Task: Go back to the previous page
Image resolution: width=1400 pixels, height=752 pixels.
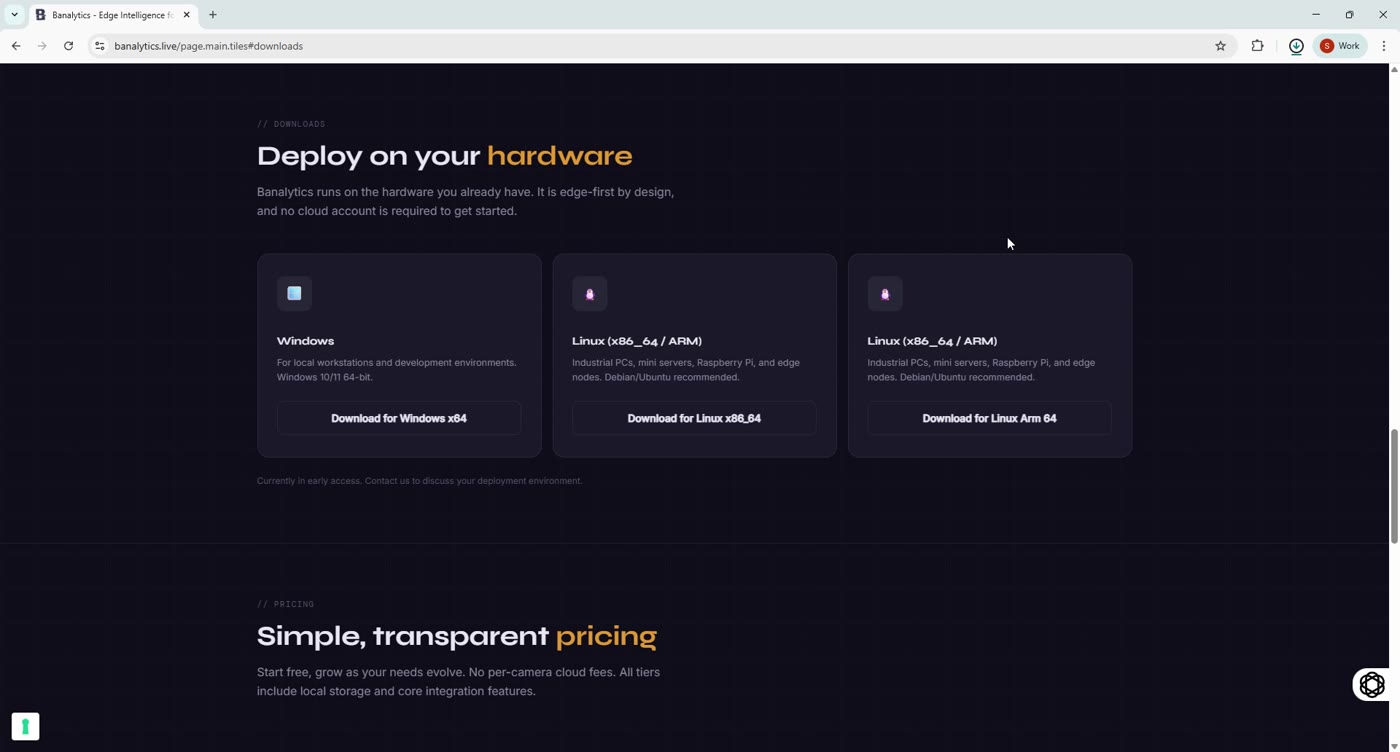Action: 16,46
